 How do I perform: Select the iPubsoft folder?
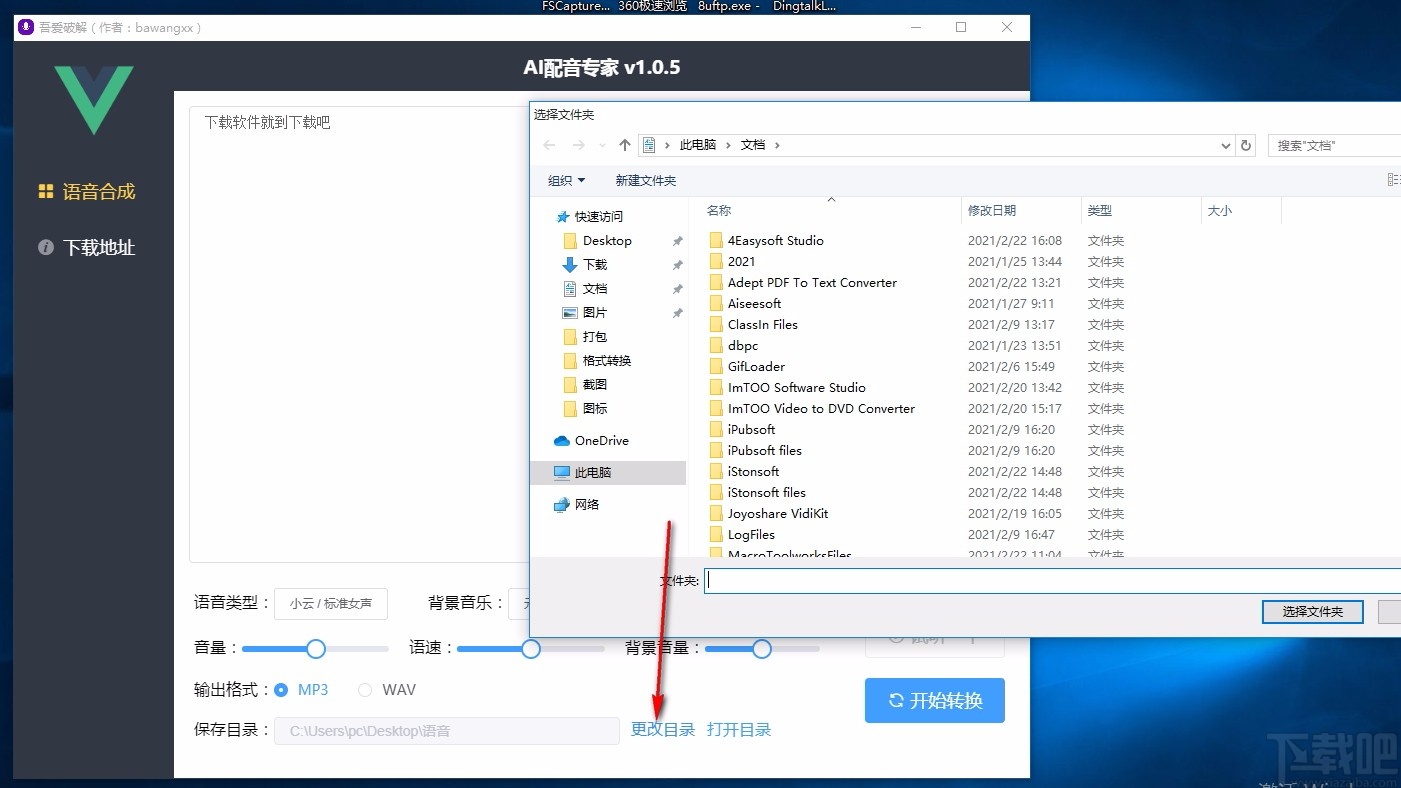(x=751, y=429)
